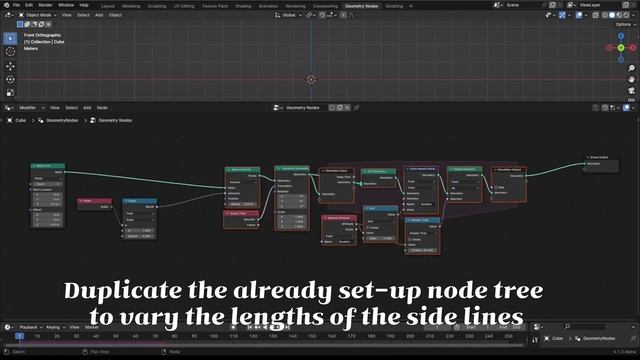Switch to solid viewport shading
Image resolution: width=640 pixels, height=360 pixels.
(612, 15)
